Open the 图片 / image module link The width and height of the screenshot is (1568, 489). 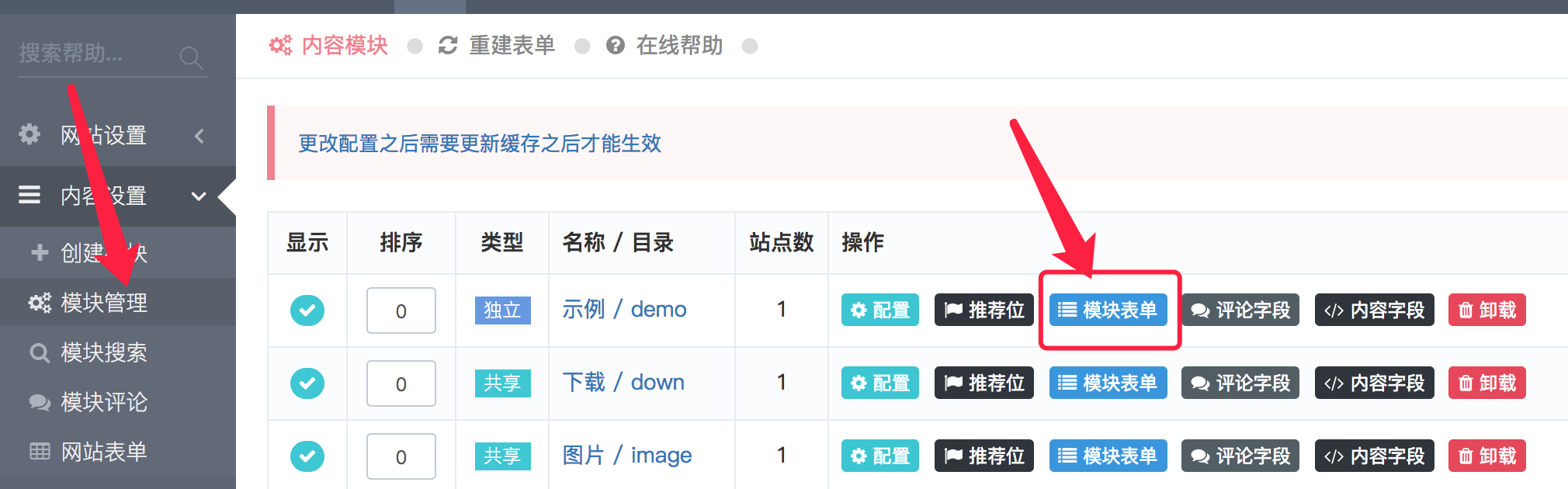[x=626, y=455]
